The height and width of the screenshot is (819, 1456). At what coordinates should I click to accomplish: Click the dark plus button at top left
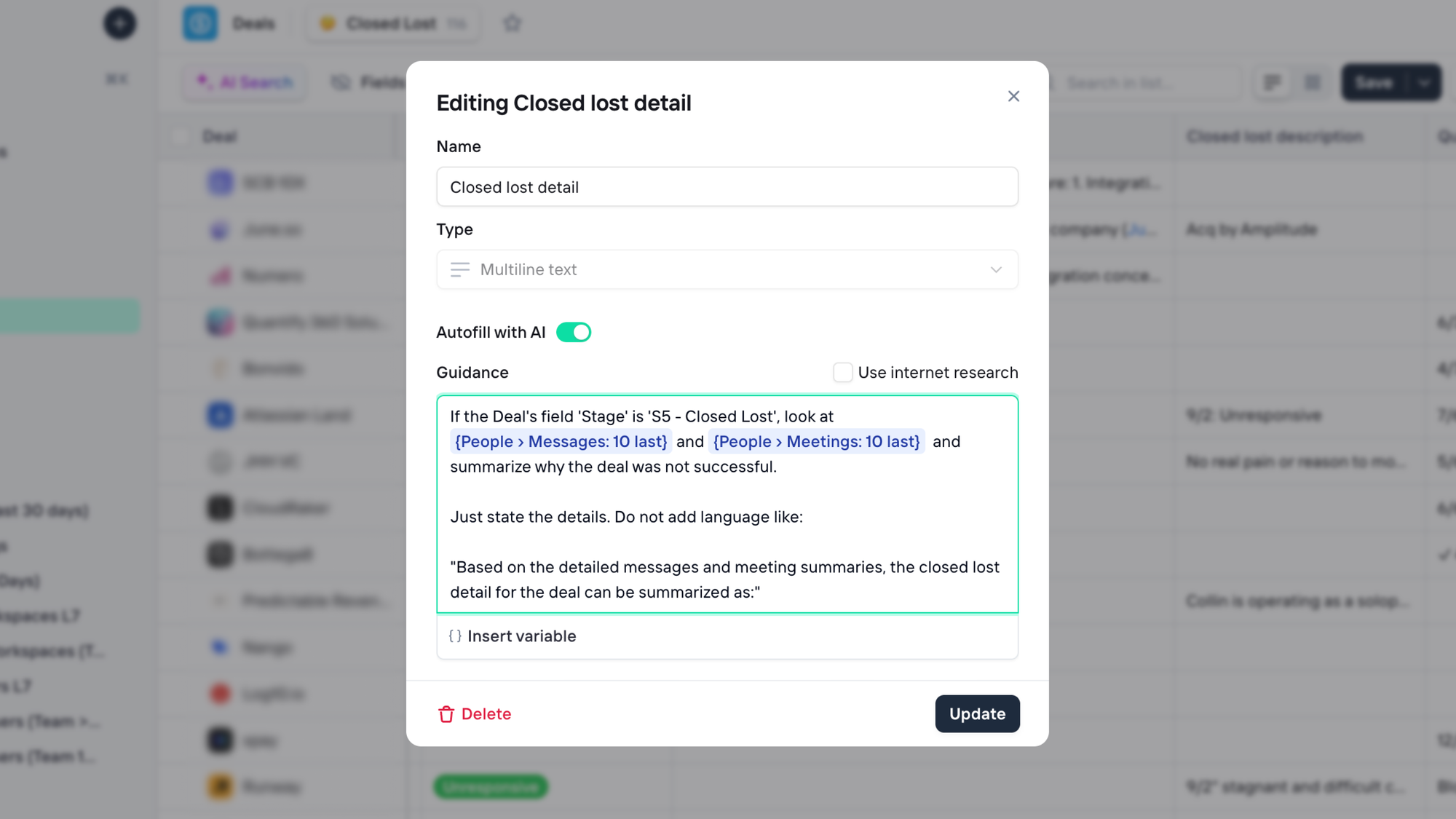click(x=120, y=23)
